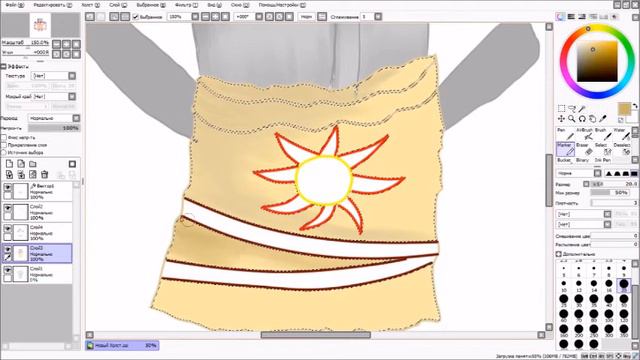The height and width of the screenshot is (360, 640).
Task: Open the Слой menu
Action: point(118,5)
